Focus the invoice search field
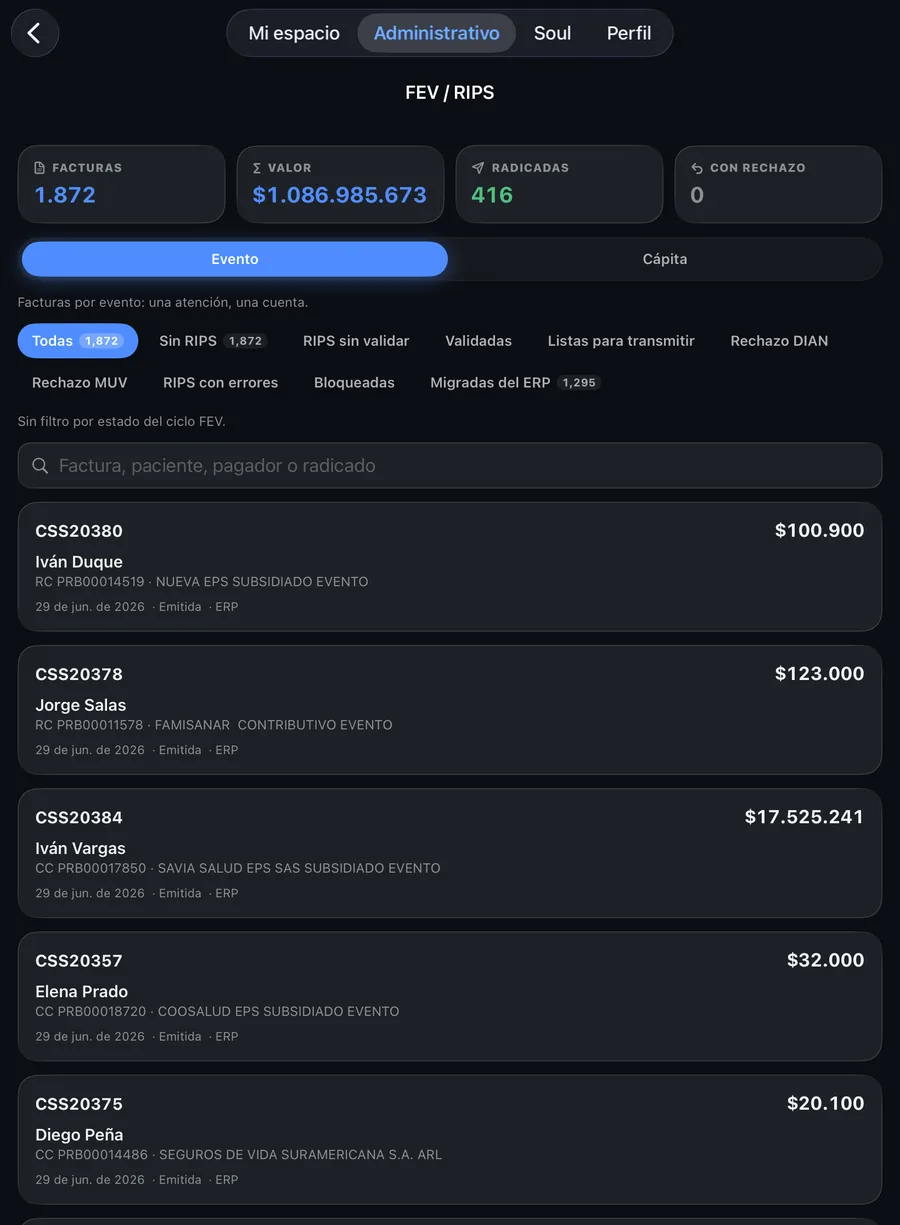Screen dimensions: 900x1225 450,466
